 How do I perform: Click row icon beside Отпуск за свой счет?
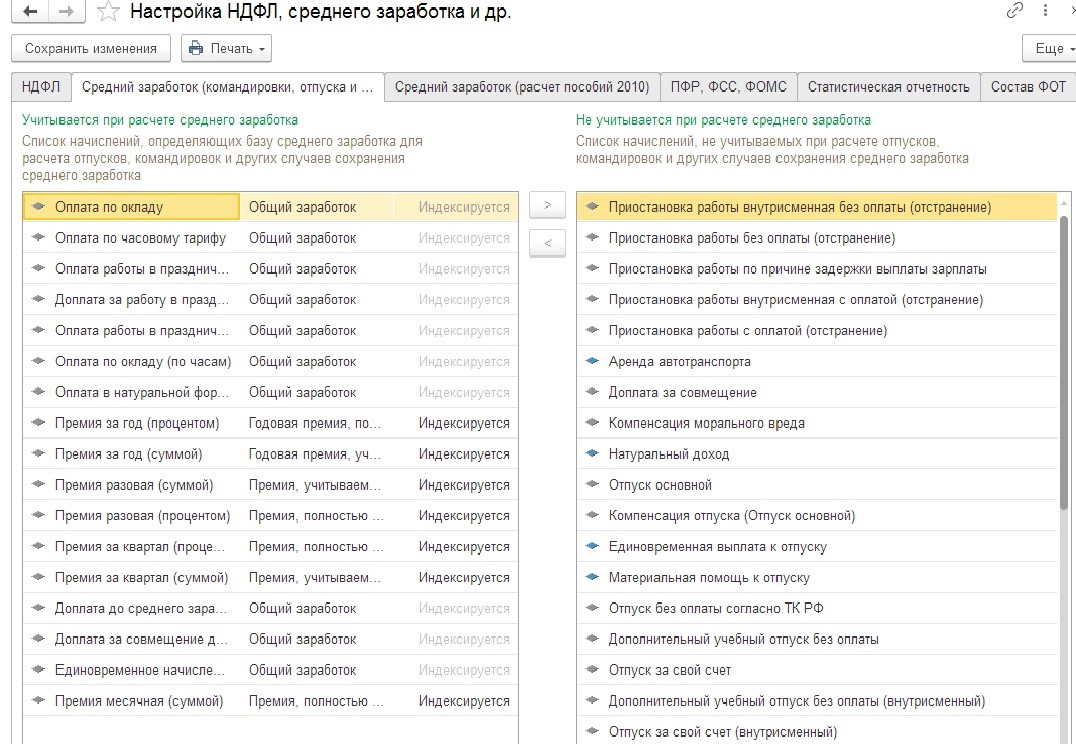(592, 670)
